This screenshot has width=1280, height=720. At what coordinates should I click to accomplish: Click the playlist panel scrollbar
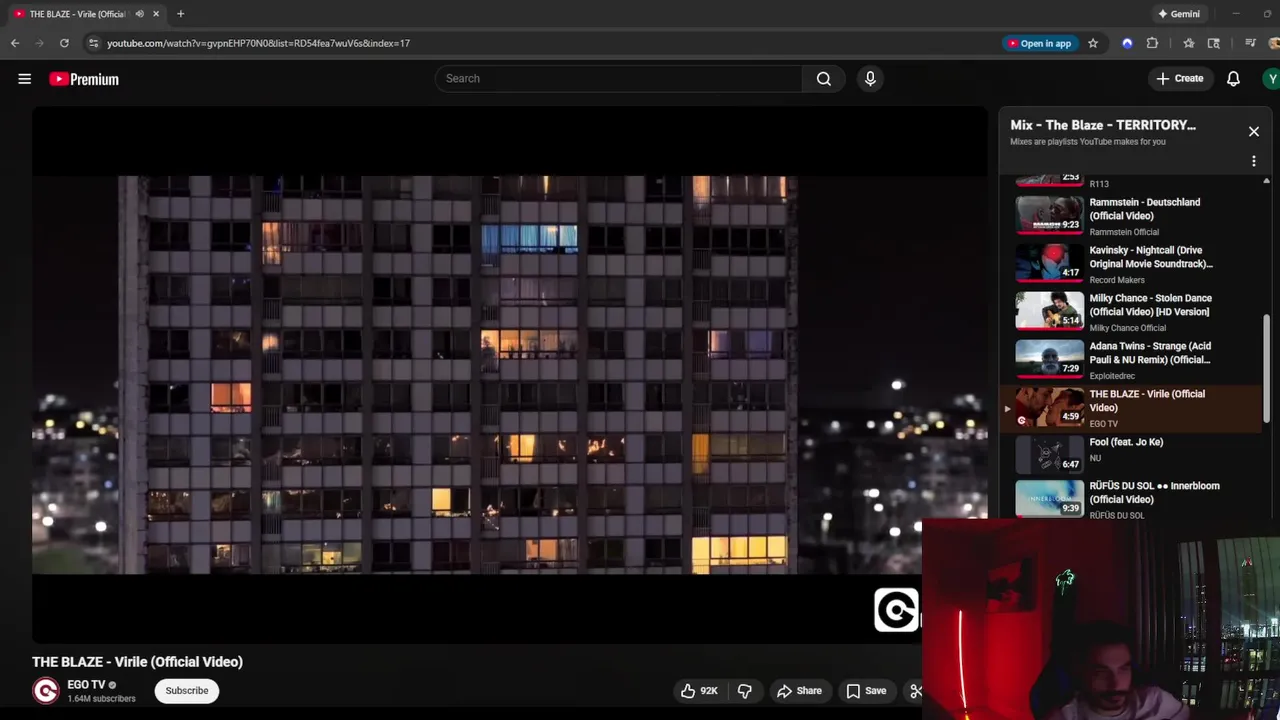click(x=1266, y=368)
